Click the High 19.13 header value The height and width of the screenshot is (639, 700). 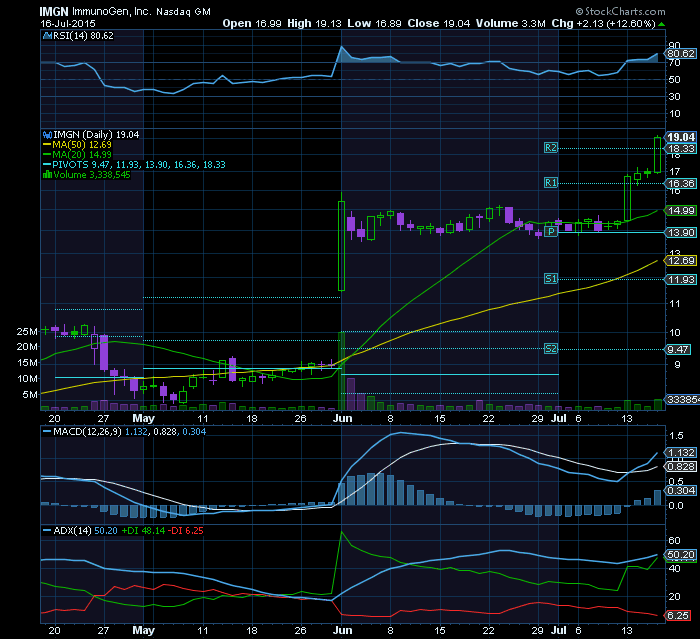click(314, 24)
